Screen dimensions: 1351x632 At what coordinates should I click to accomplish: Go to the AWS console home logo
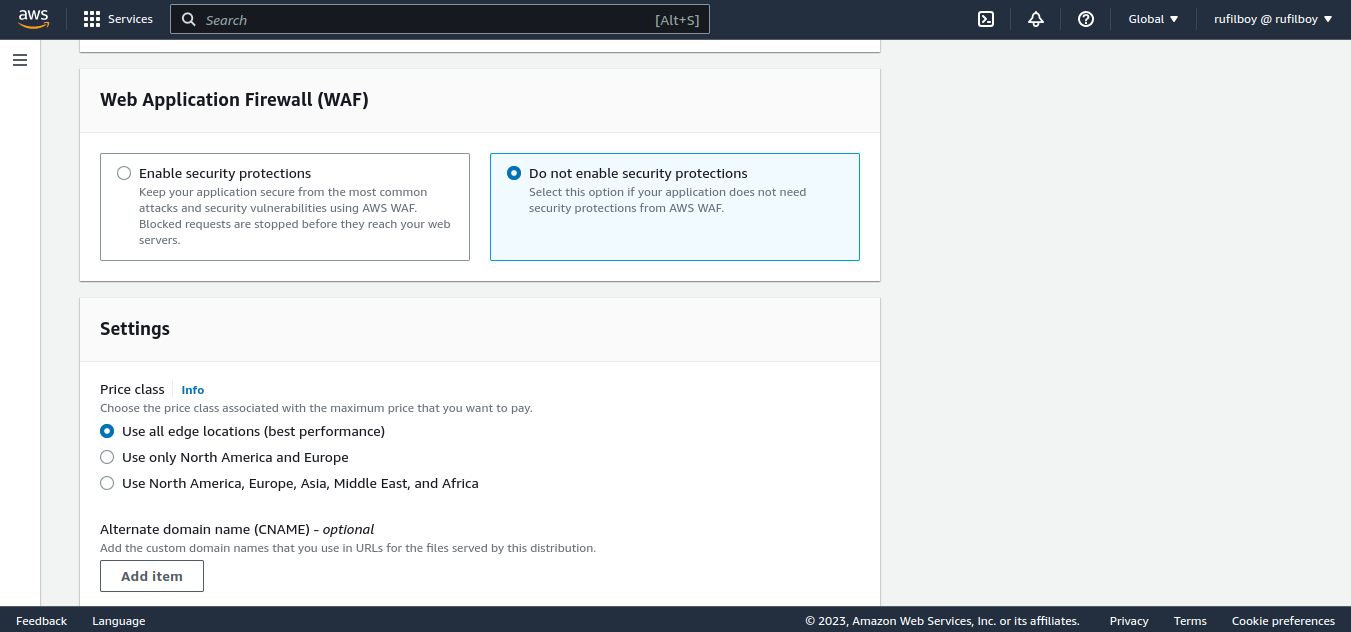(33, 19)
